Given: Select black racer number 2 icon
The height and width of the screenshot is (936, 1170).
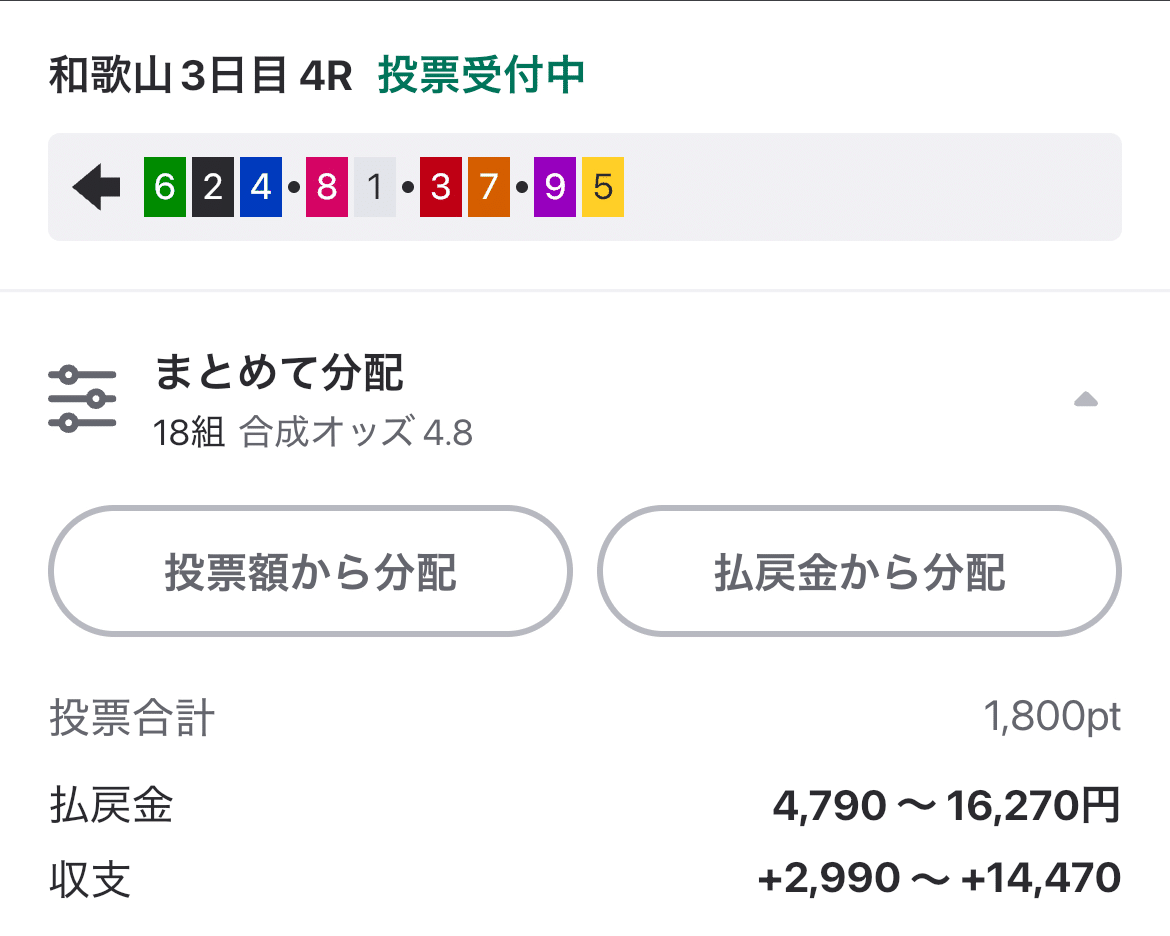Looking at the screenshot, I should click(x=213, y=187).
